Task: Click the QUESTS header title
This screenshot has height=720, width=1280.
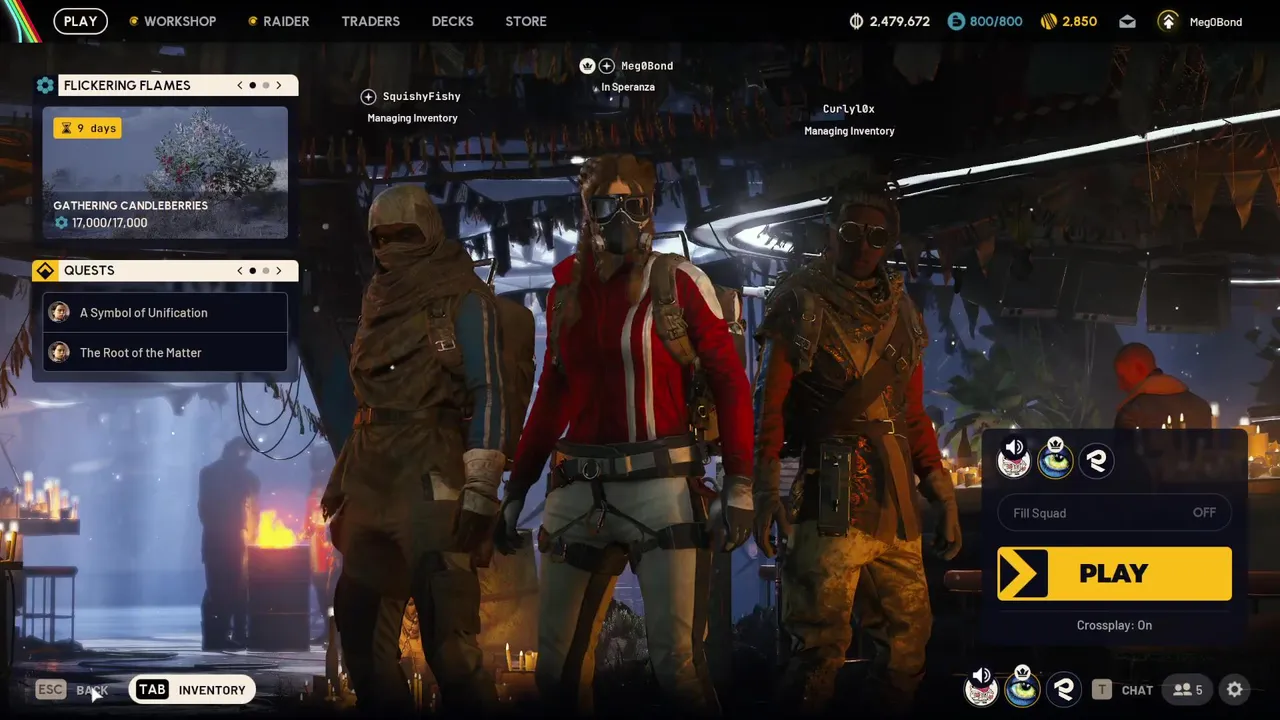Action: (x=89, y=271)
